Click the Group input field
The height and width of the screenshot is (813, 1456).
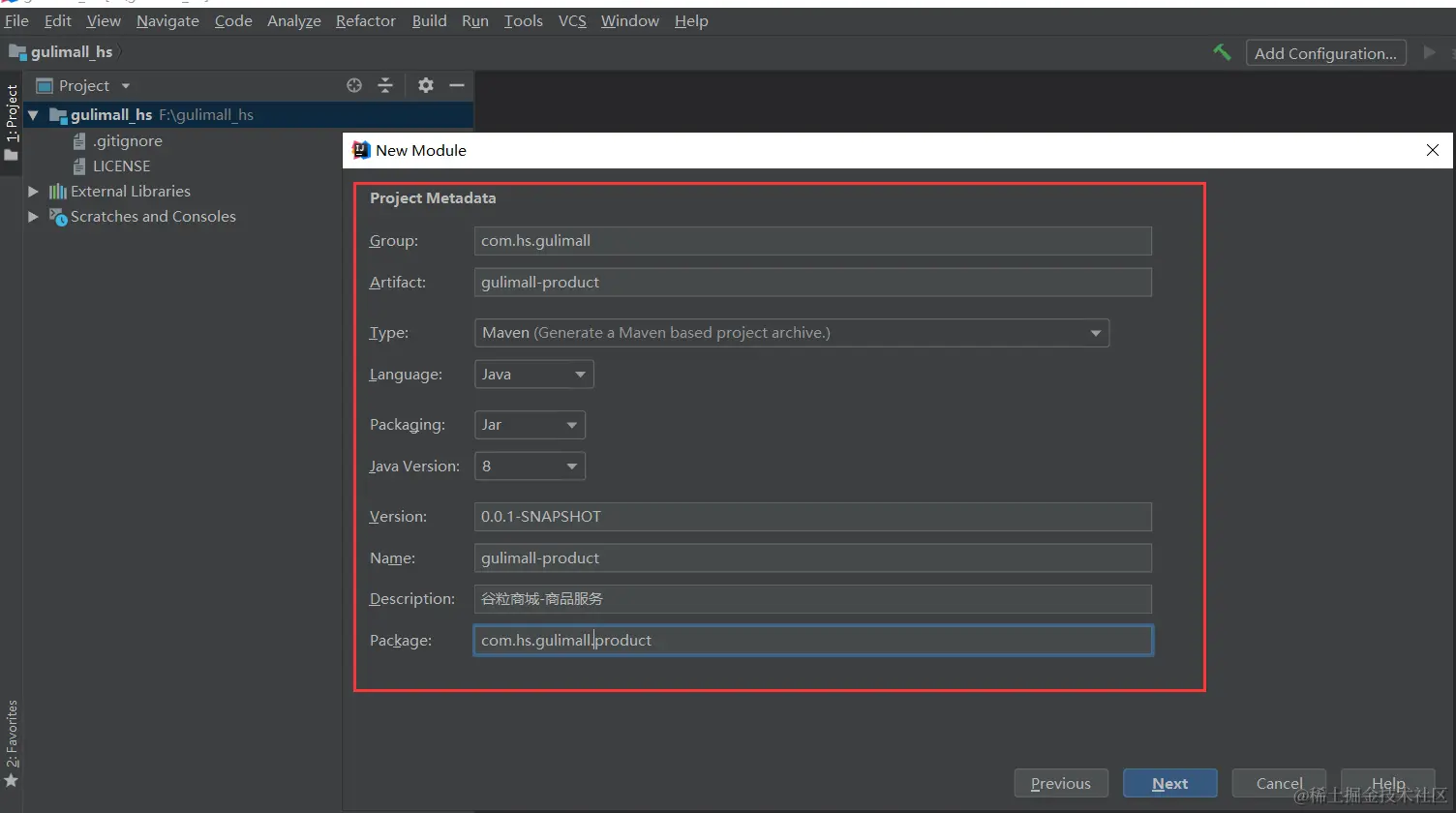coord(813,241)
